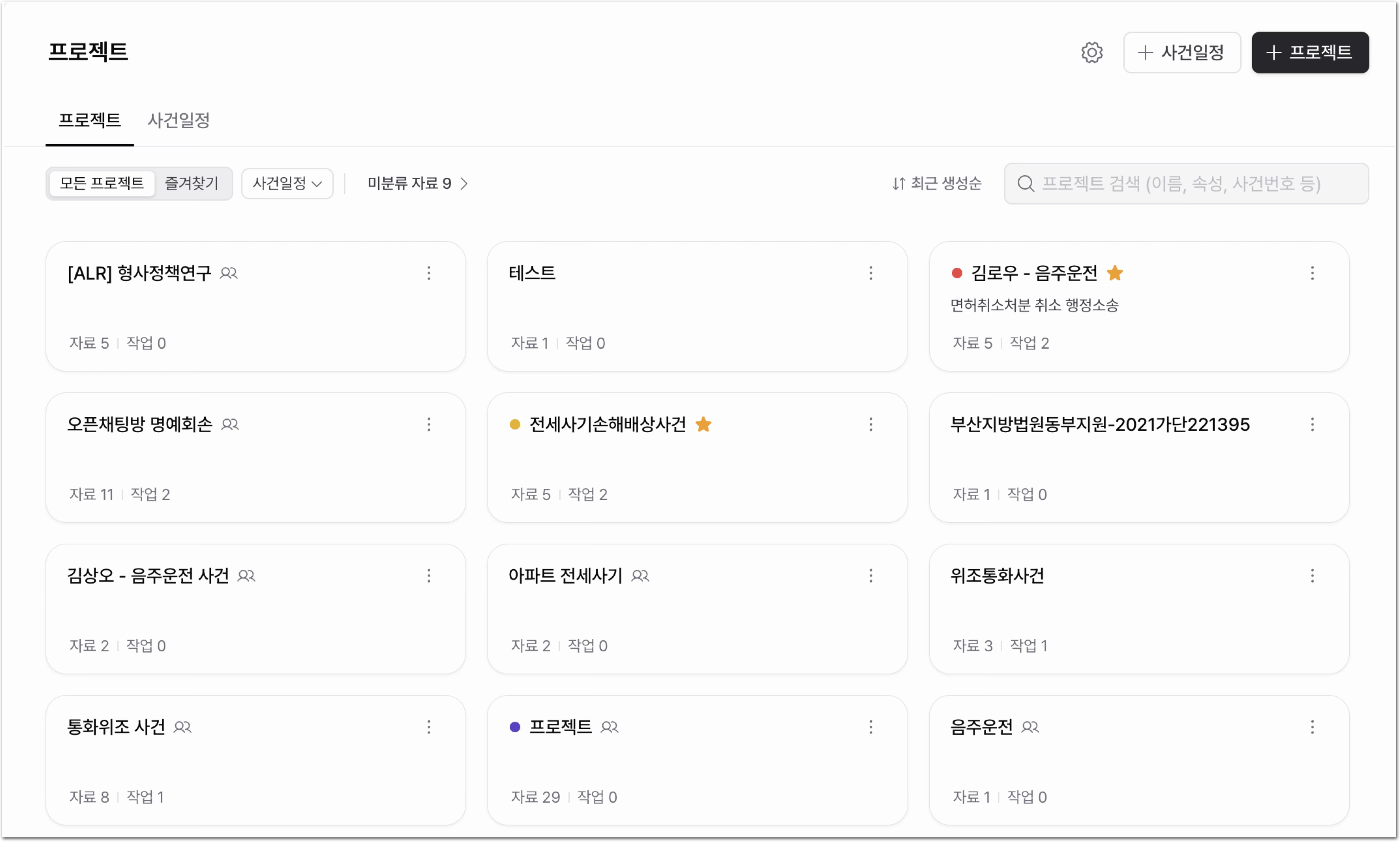Viewport: 1400px width, 842px height.
Task: Click the + 사건일정 button
Action: (x=1181, y=52)
